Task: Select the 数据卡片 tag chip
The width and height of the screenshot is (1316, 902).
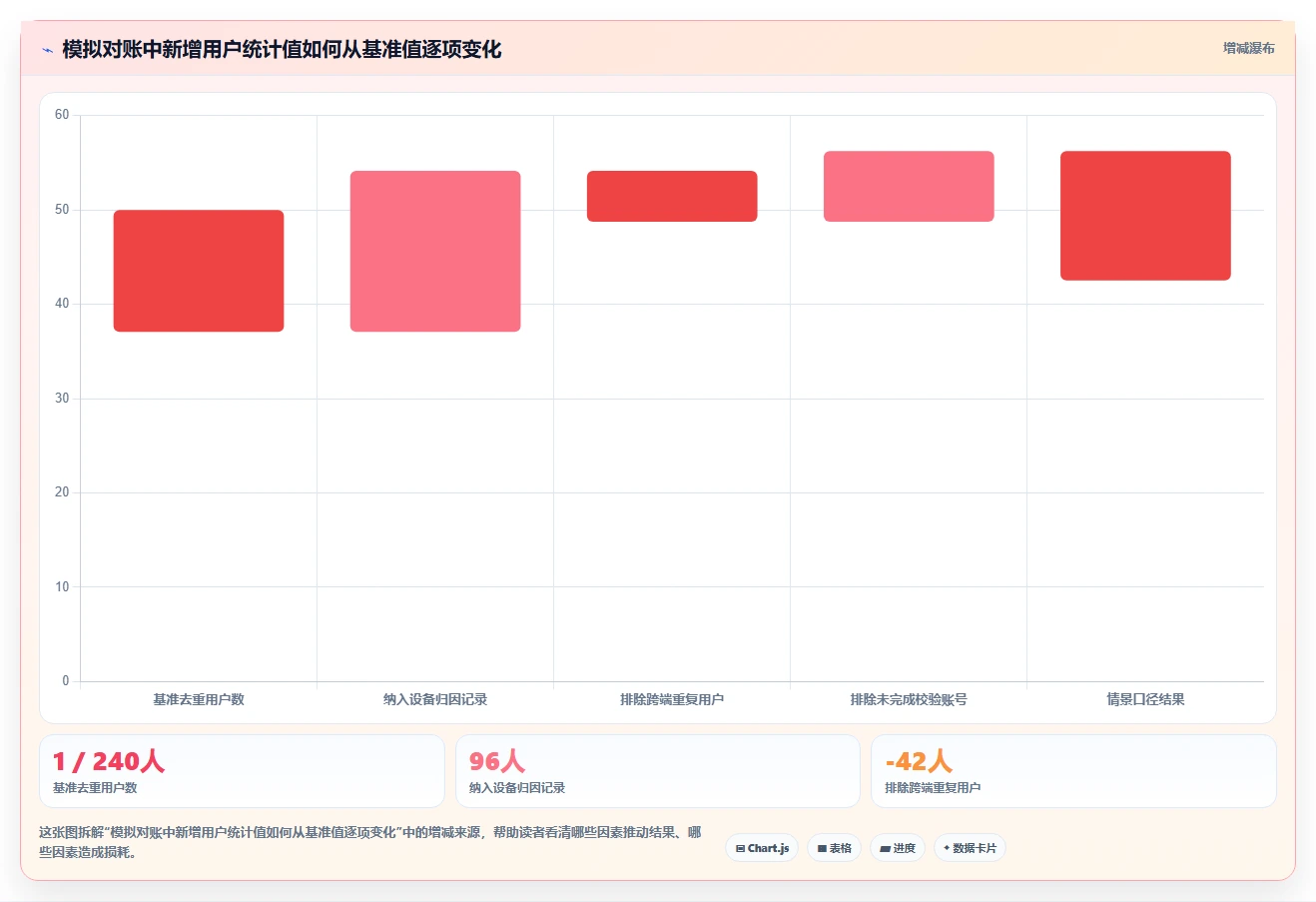Action: 970,848
